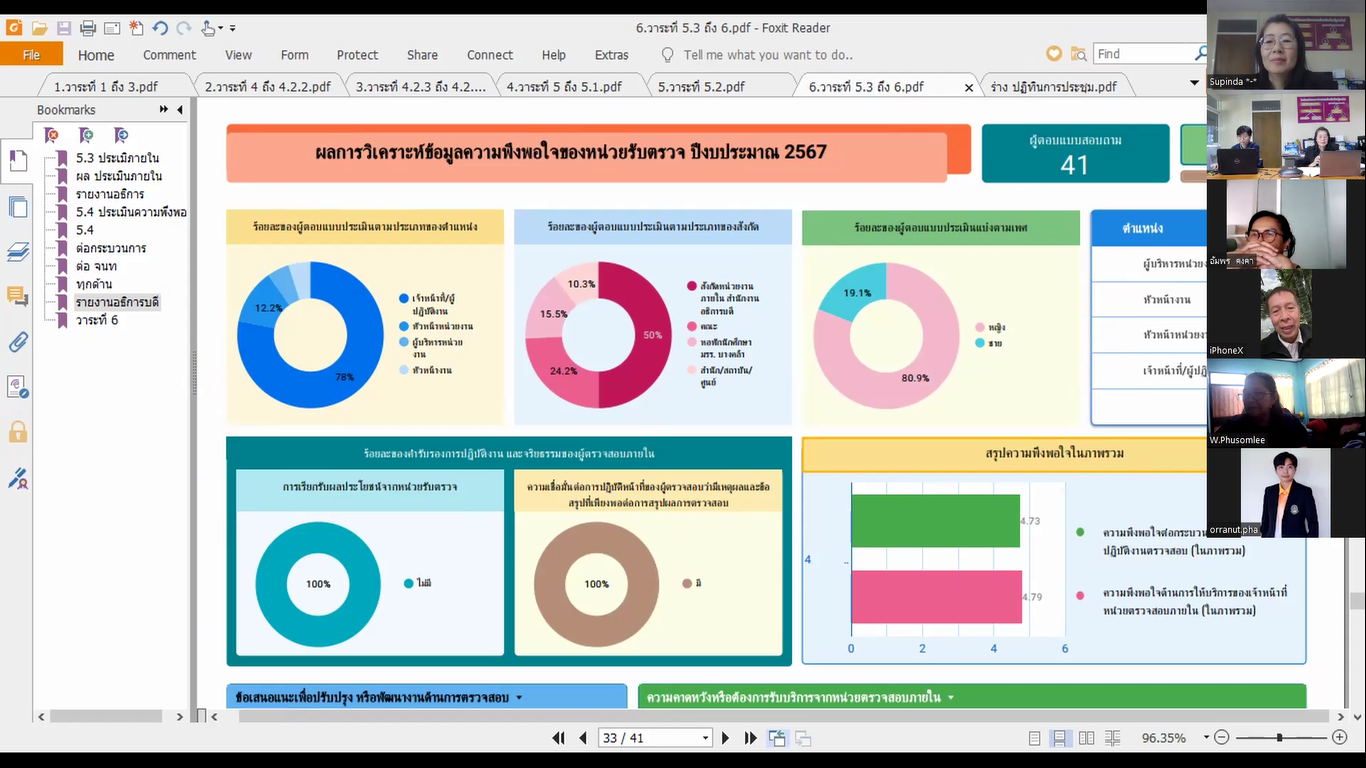Select the วาระที่ 6 bookmark
1366x768 pixels.
coord(97,320)
